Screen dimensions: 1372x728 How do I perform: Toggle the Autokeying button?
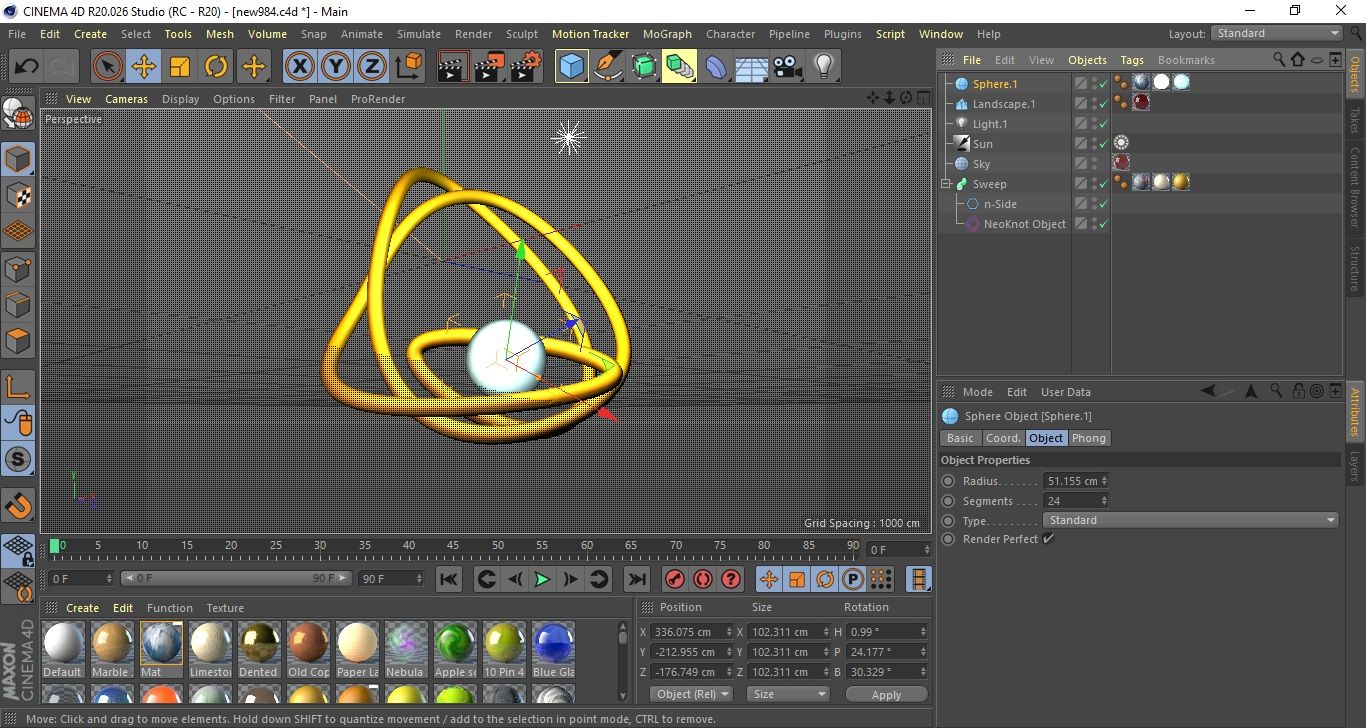tap(703, 579)
